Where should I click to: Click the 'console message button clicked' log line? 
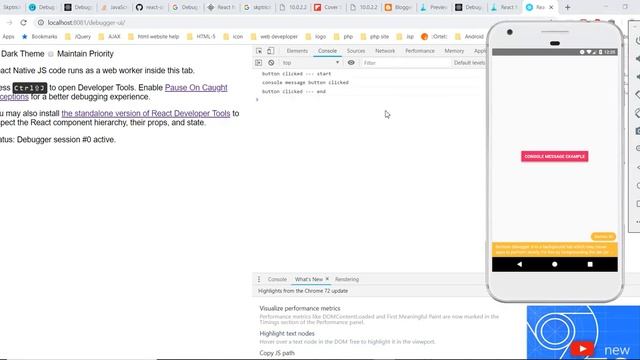coord(305,82)
